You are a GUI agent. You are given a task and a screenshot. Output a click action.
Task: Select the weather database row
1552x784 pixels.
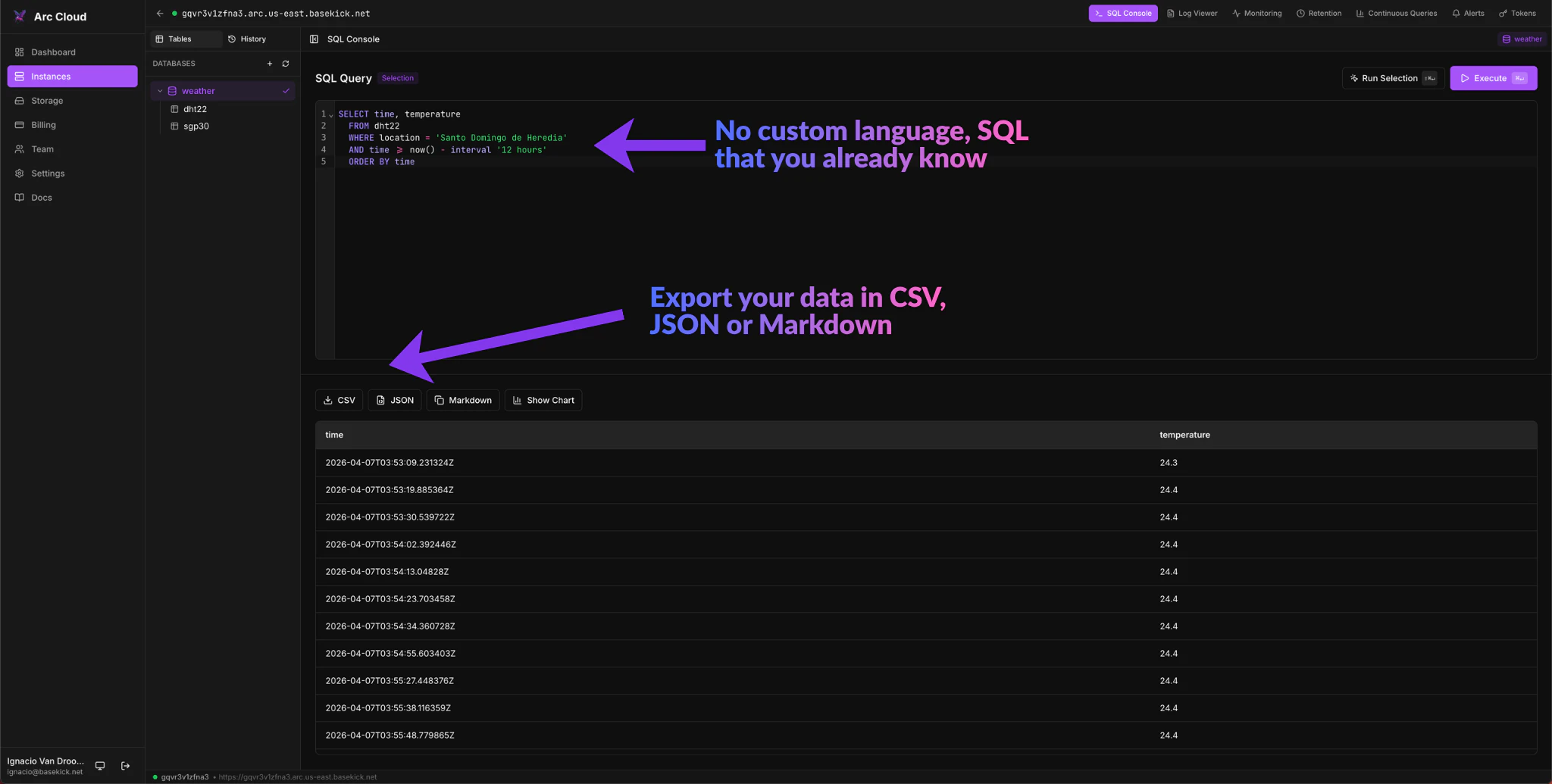pyautogui.click(x=223, y=91)
